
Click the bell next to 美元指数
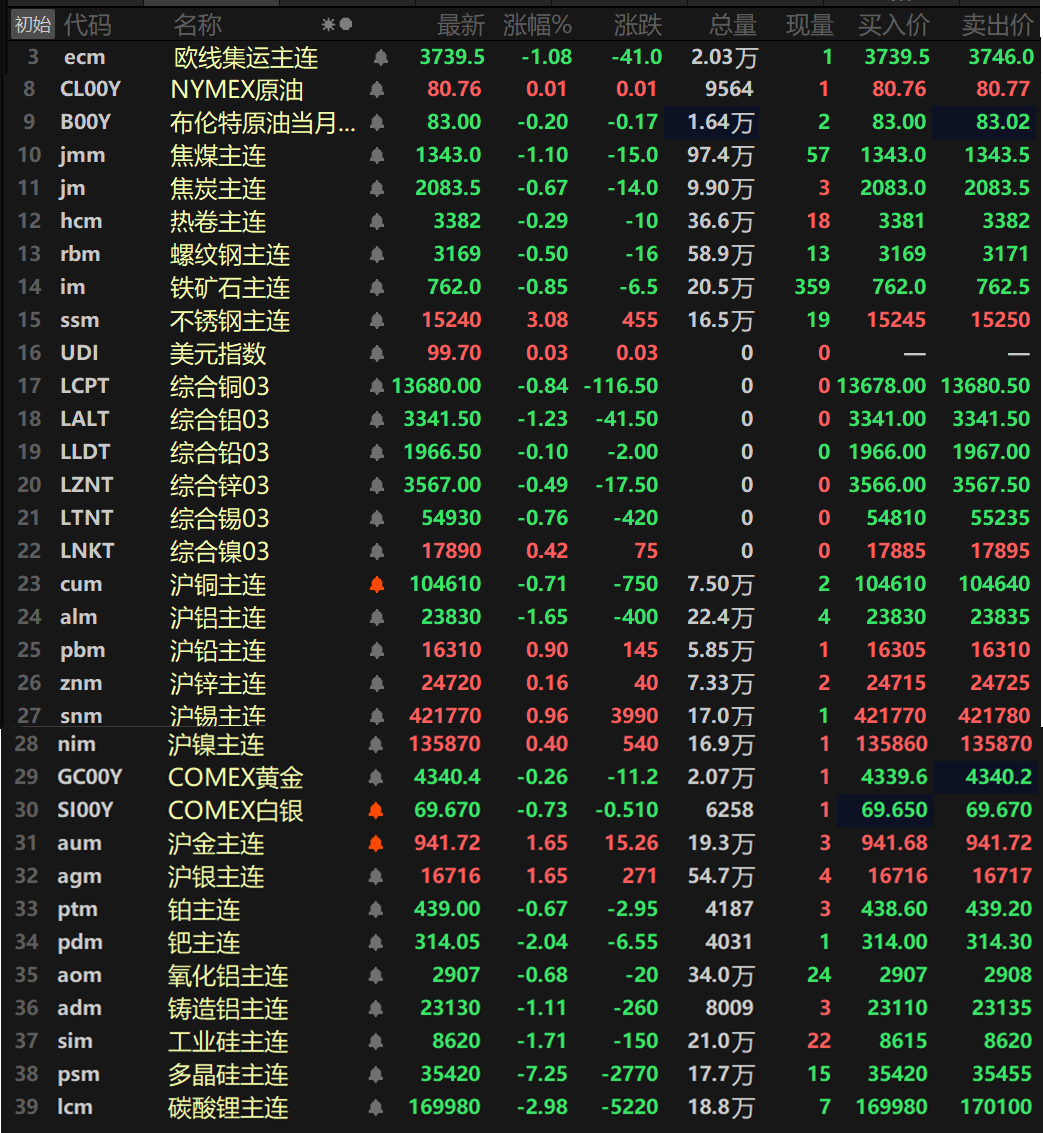(377, 353)
